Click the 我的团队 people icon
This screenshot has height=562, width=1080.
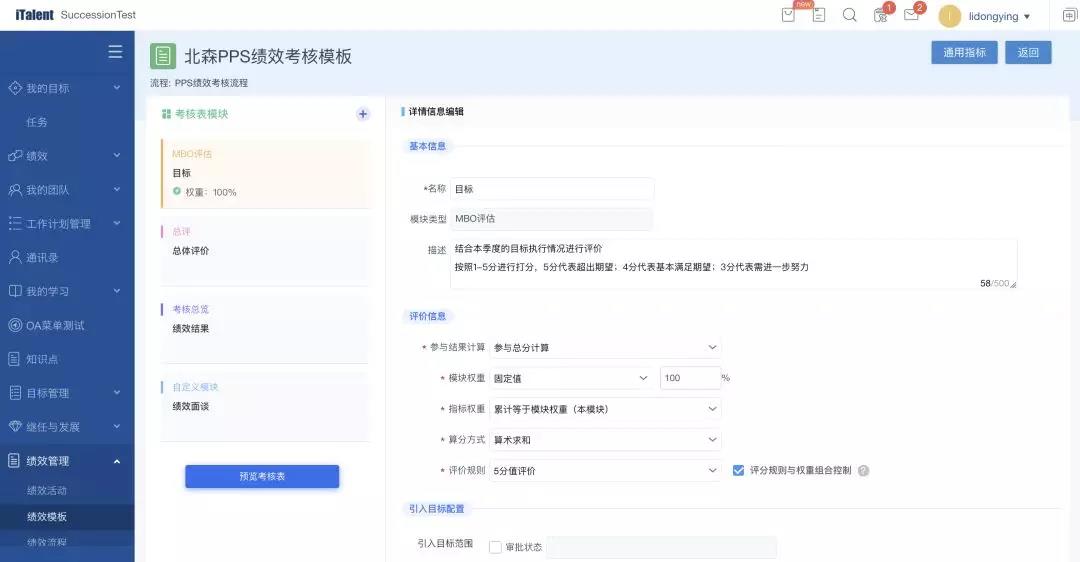click(15, 189)
